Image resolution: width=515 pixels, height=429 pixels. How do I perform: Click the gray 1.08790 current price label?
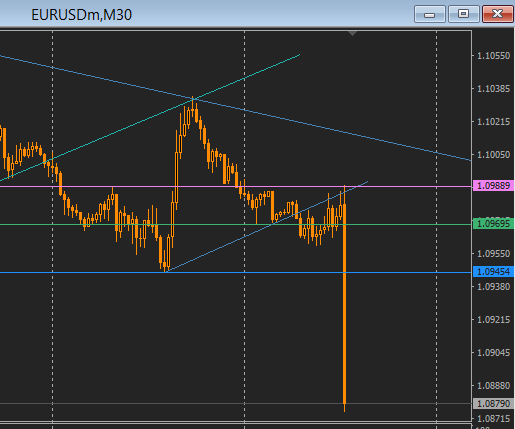493,404
